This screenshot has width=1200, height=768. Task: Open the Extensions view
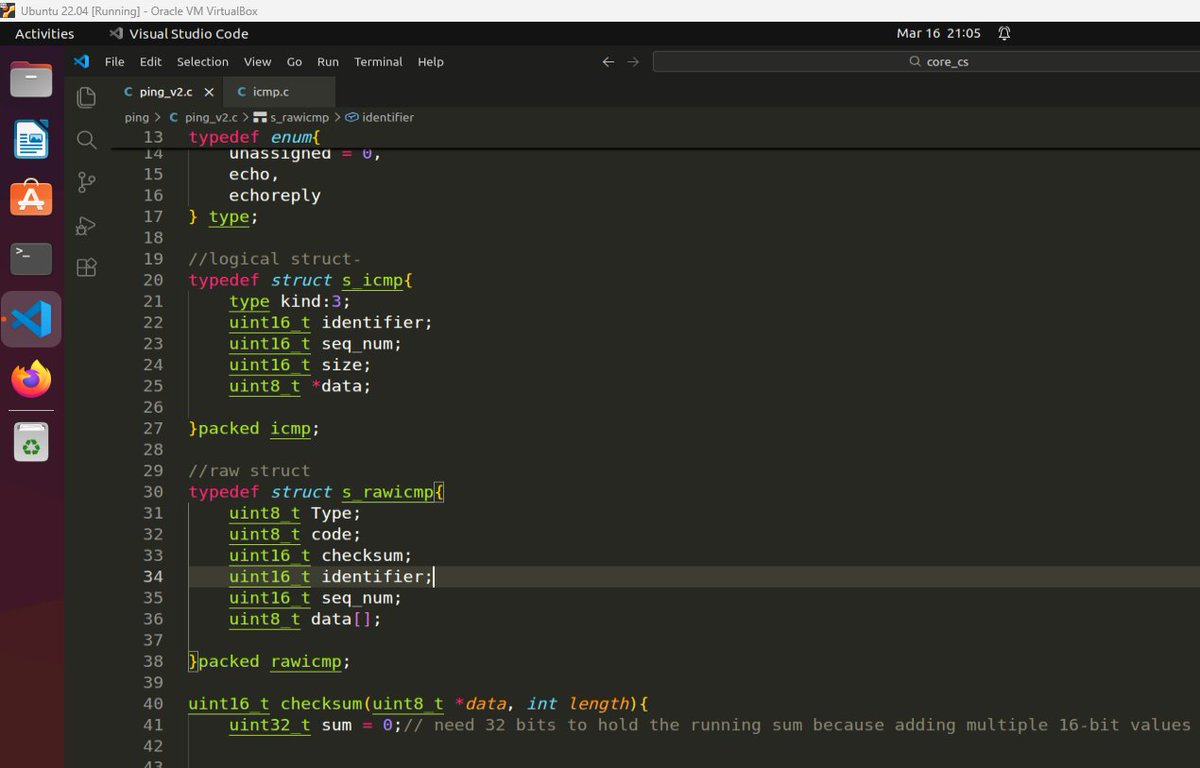coord(87,268)
